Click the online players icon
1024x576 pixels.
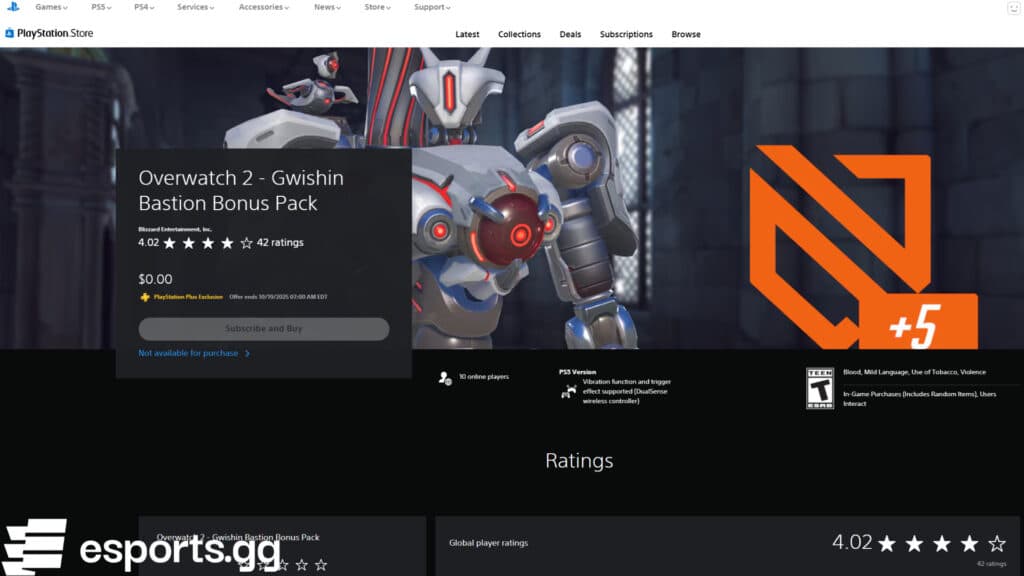tap(445, 377)
